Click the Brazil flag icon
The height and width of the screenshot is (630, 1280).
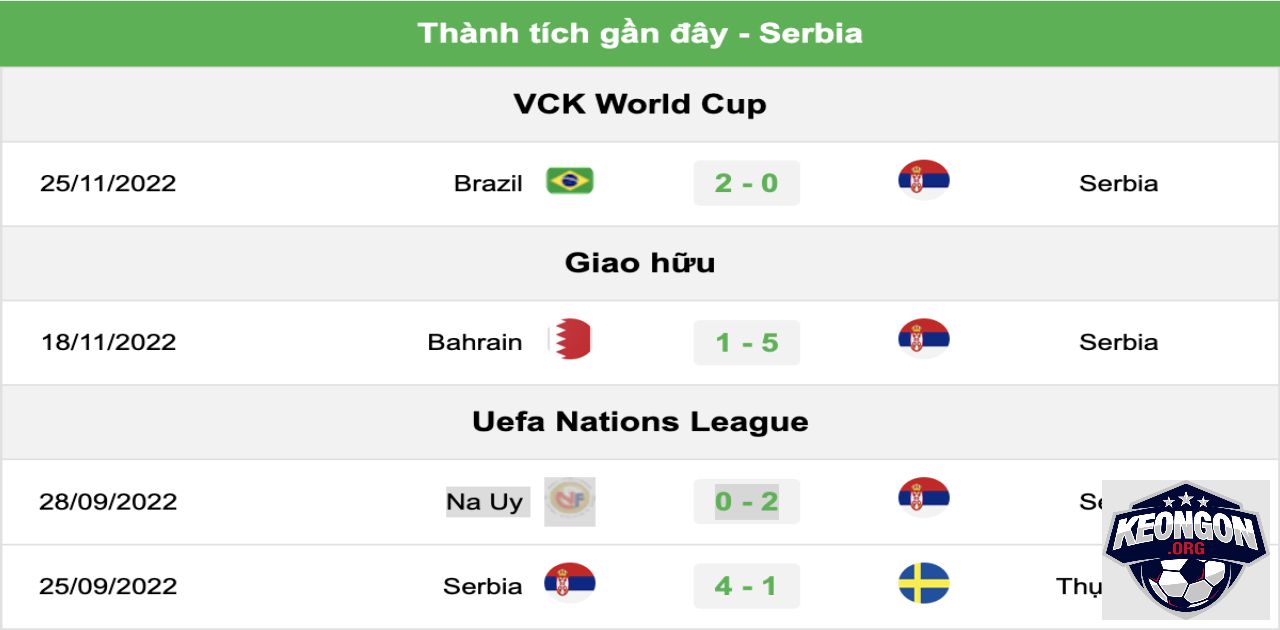[x=569, y=181]
